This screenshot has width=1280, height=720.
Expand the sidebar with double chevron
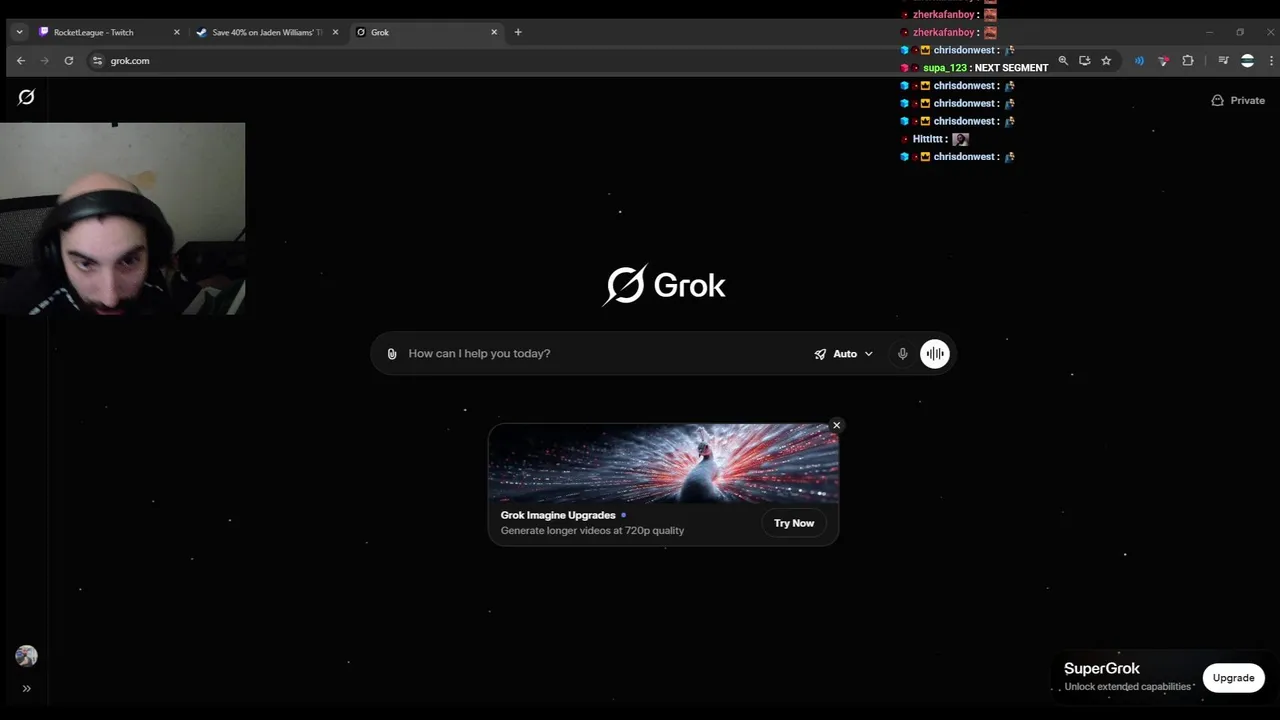pyautogui.click(x=26, y=688)
